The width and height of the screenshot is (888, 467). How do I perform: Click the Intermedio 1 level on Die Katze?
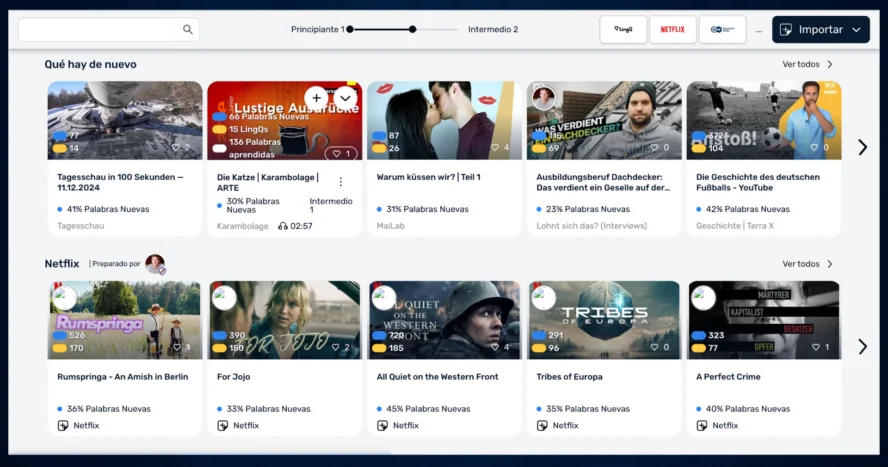coord(331,205)
